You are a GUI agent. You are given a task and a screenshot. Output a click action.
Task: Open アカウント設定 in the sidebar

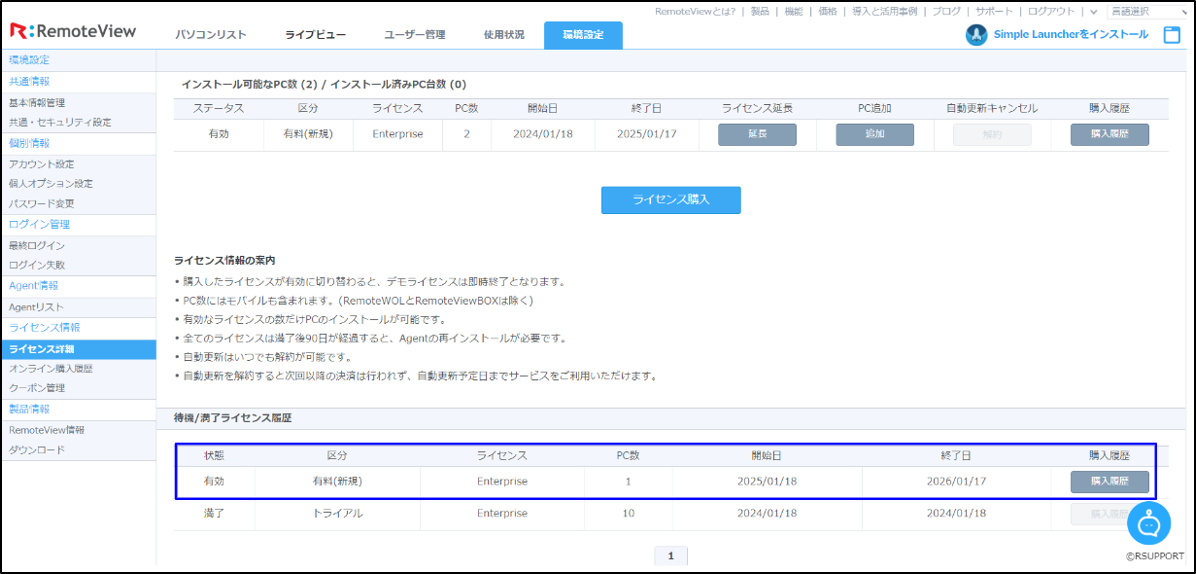pos(41,164)
